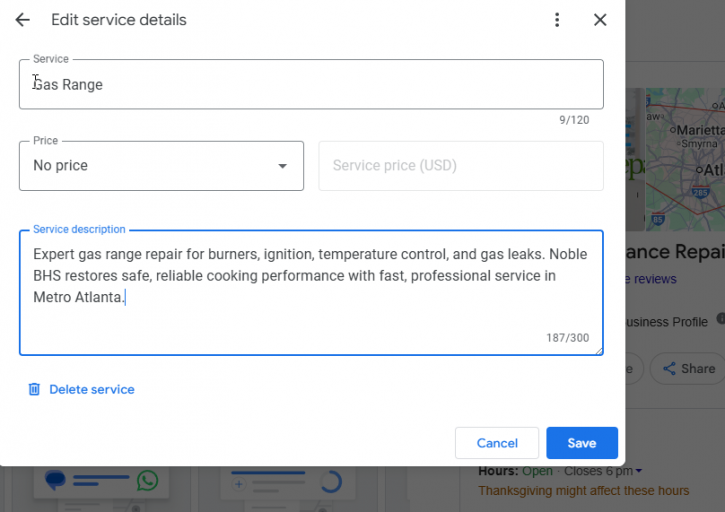Click the Gas Range service name field

coord(310,85)
